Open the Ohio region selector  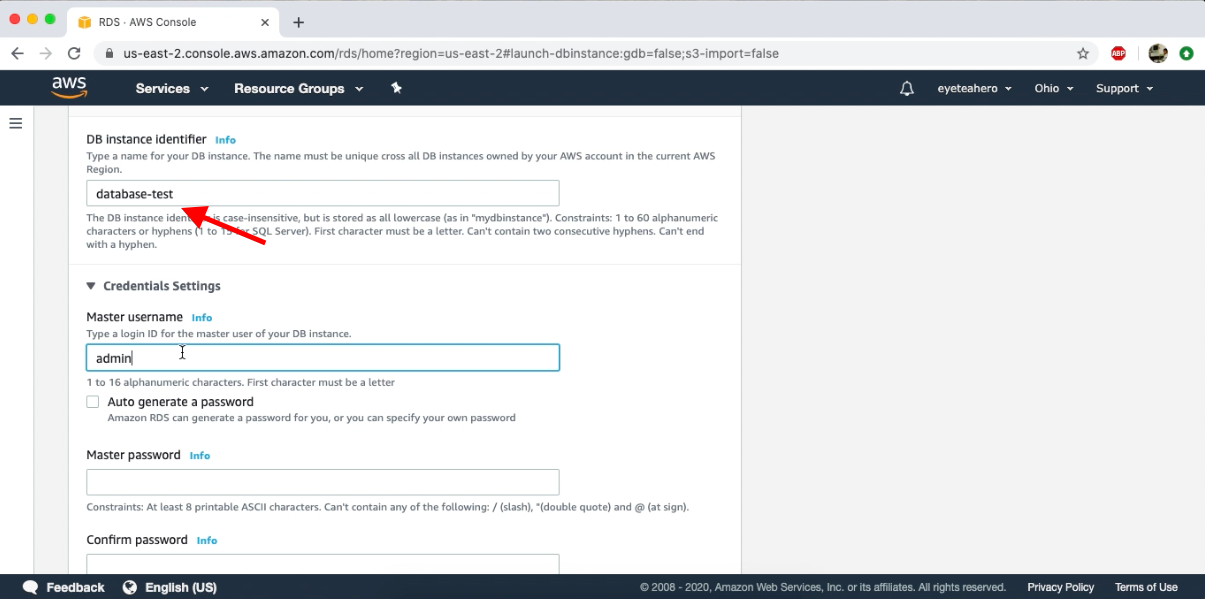coord(1054,88)
